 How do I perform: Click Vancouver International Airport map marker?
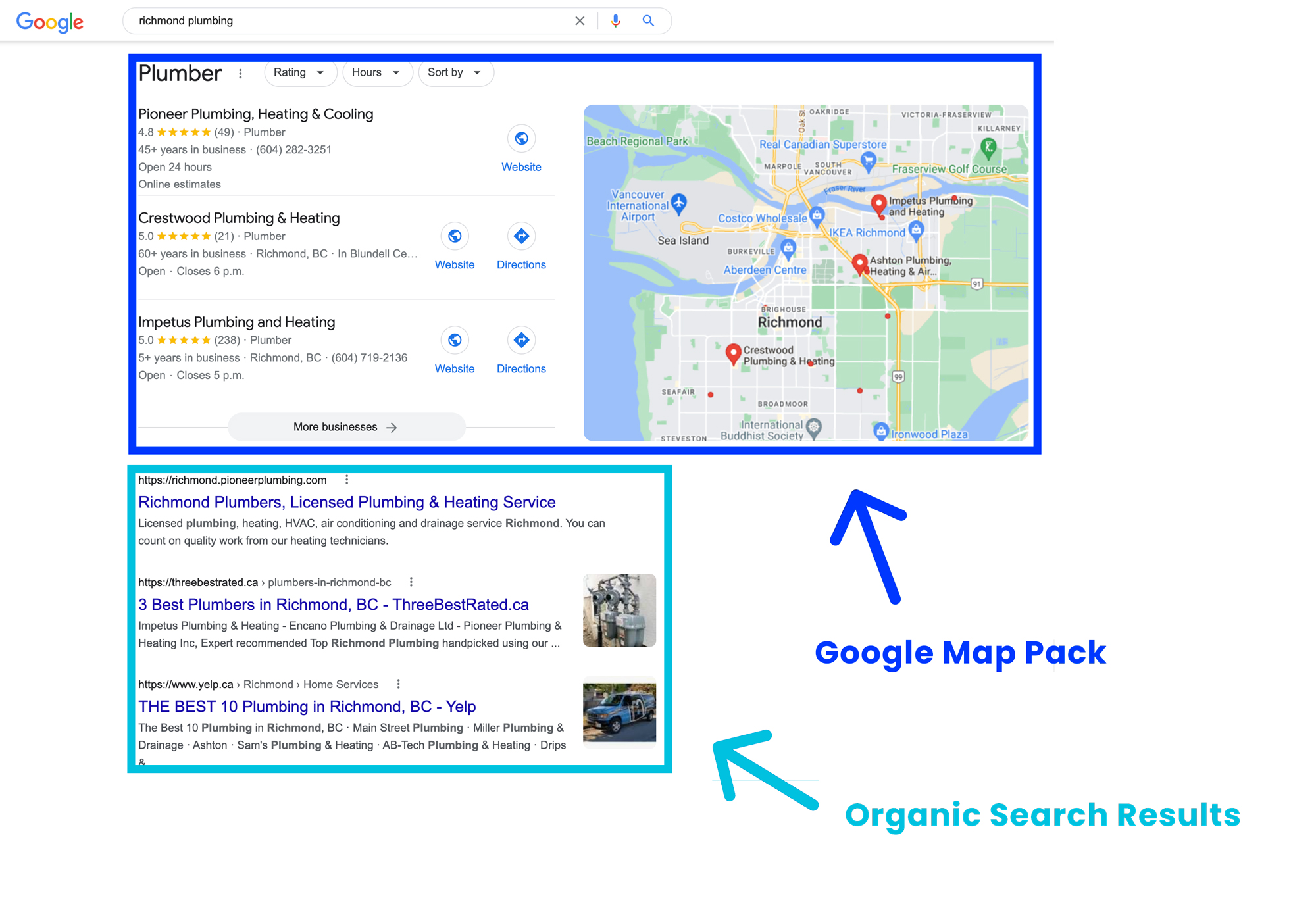tap(679, 203)
